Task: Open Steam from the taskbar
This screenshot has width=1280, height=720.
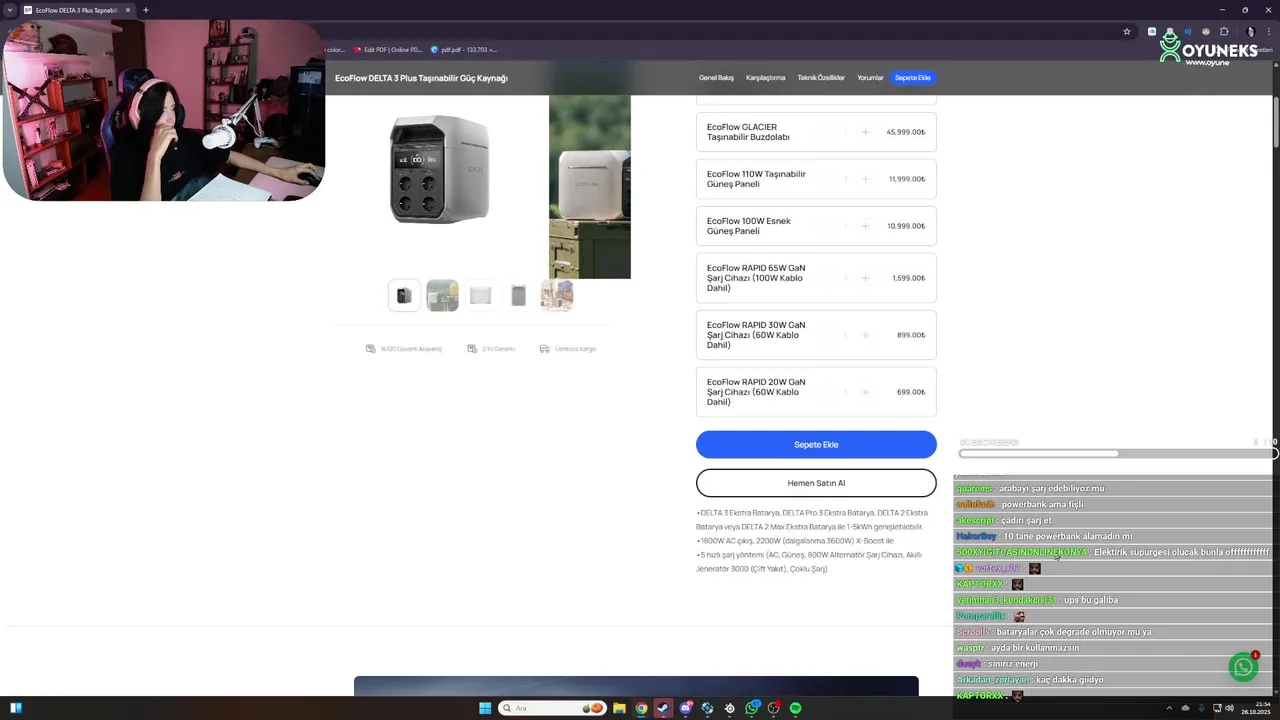Action: tap(663, 708)
